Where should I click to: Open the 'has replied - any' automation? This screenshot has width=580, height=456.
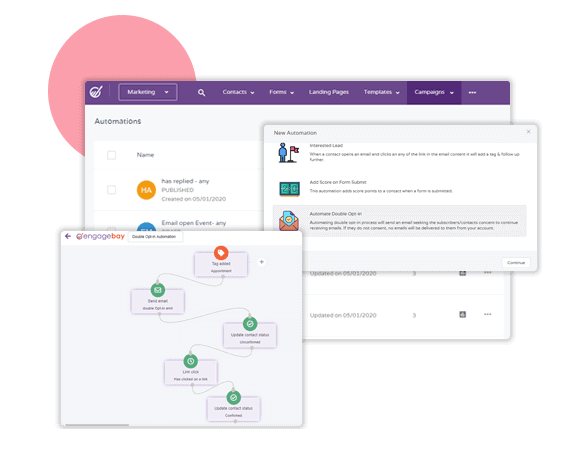pyautogui.click(x=185, y=181)
